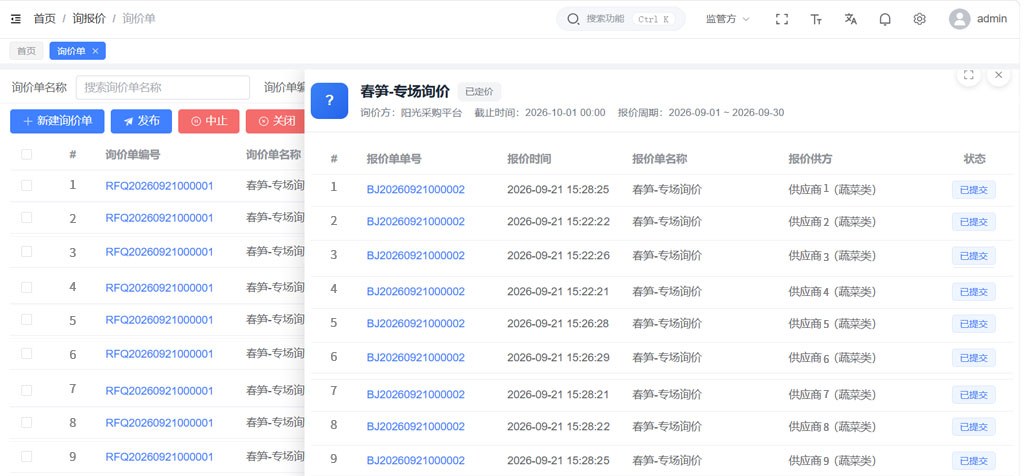Click 报价时间 column header
The width and height of the screenshot is (1024, 476).
click(529, 159)
